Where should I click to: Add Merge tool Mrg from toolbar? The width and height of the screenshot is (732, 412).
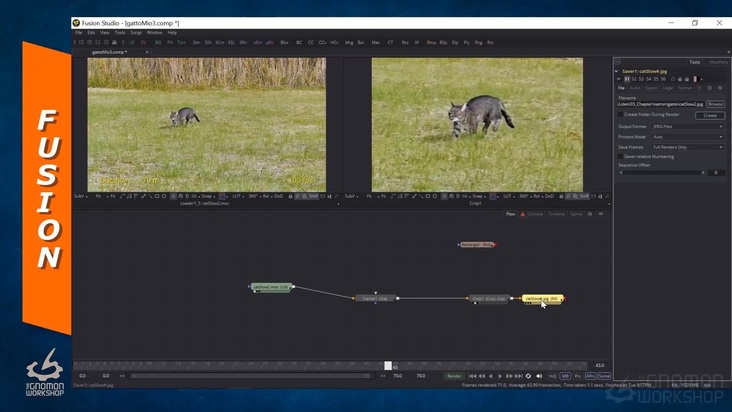349,42
